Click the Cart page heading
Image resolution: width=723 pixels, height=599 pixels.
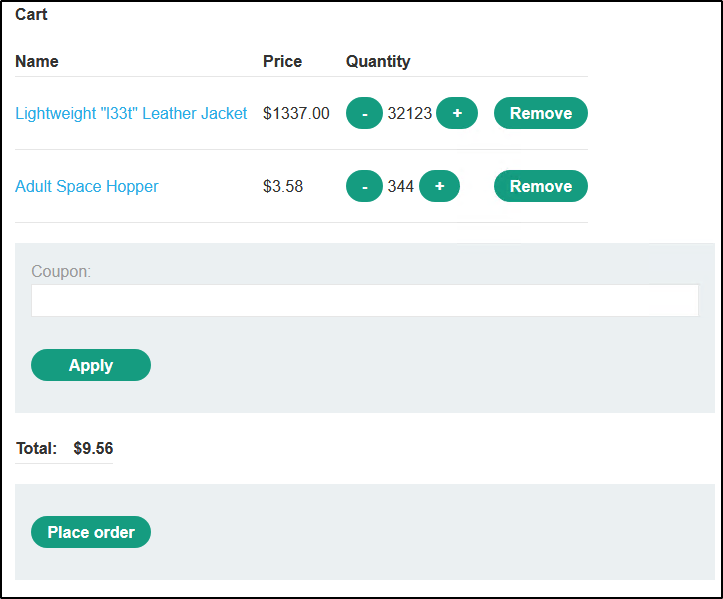pyautogui.click(x=31, y=14)
